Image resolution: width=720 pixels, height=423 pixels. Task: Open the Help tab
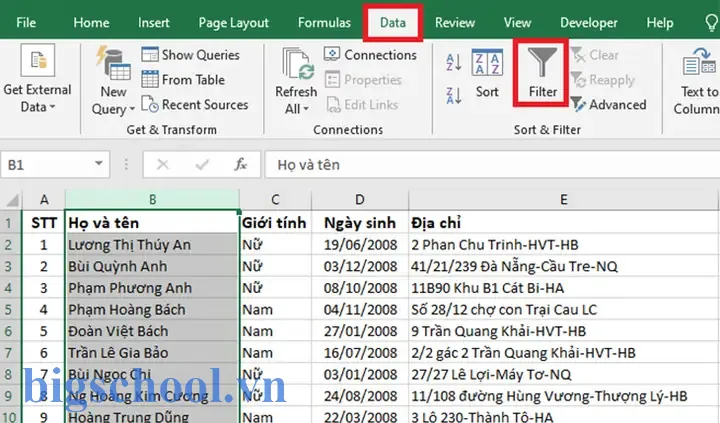click(659, 23)
